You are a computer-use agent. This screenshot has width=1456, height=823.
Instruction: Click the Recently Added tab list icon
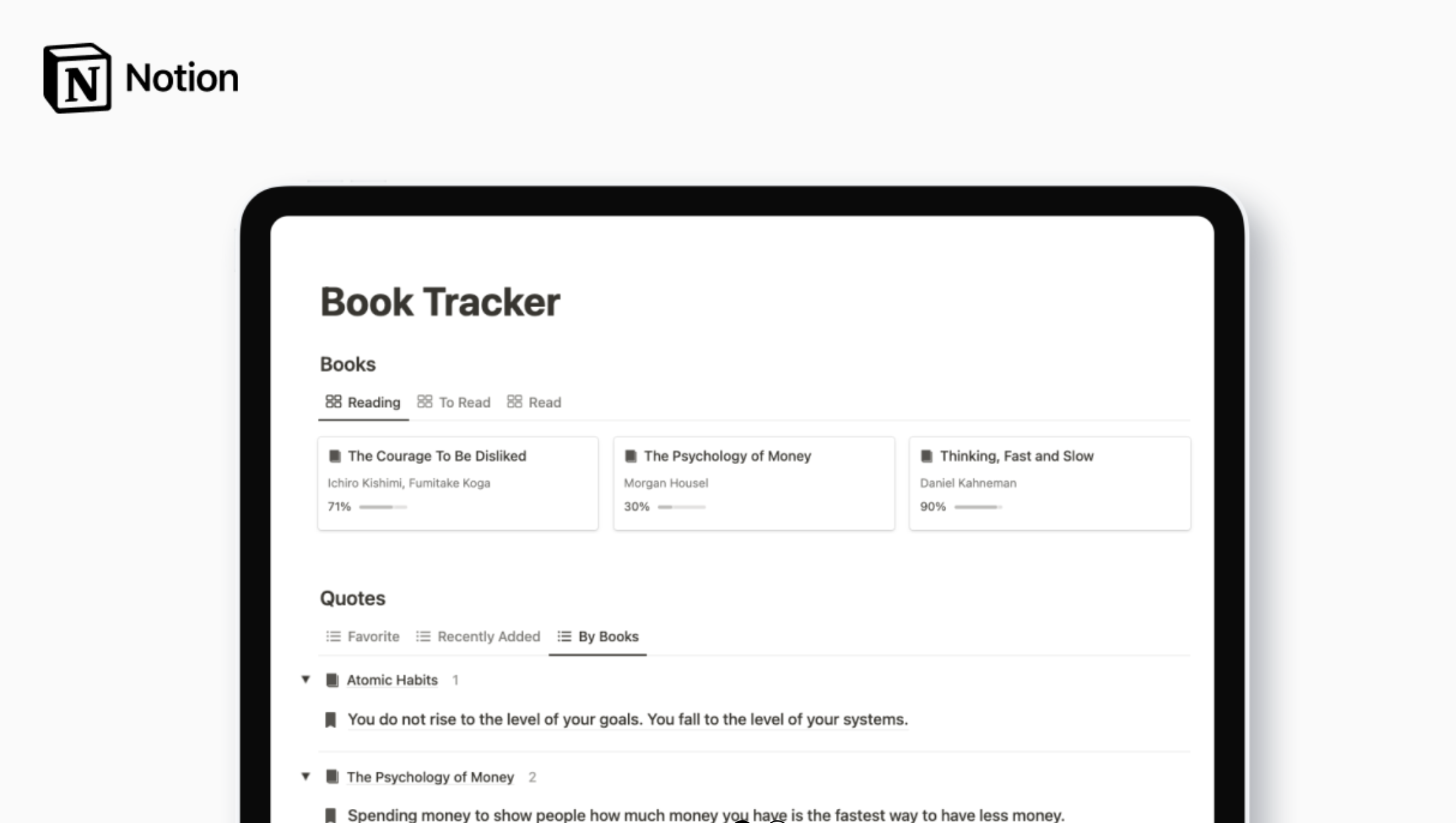tap(423, 635)
